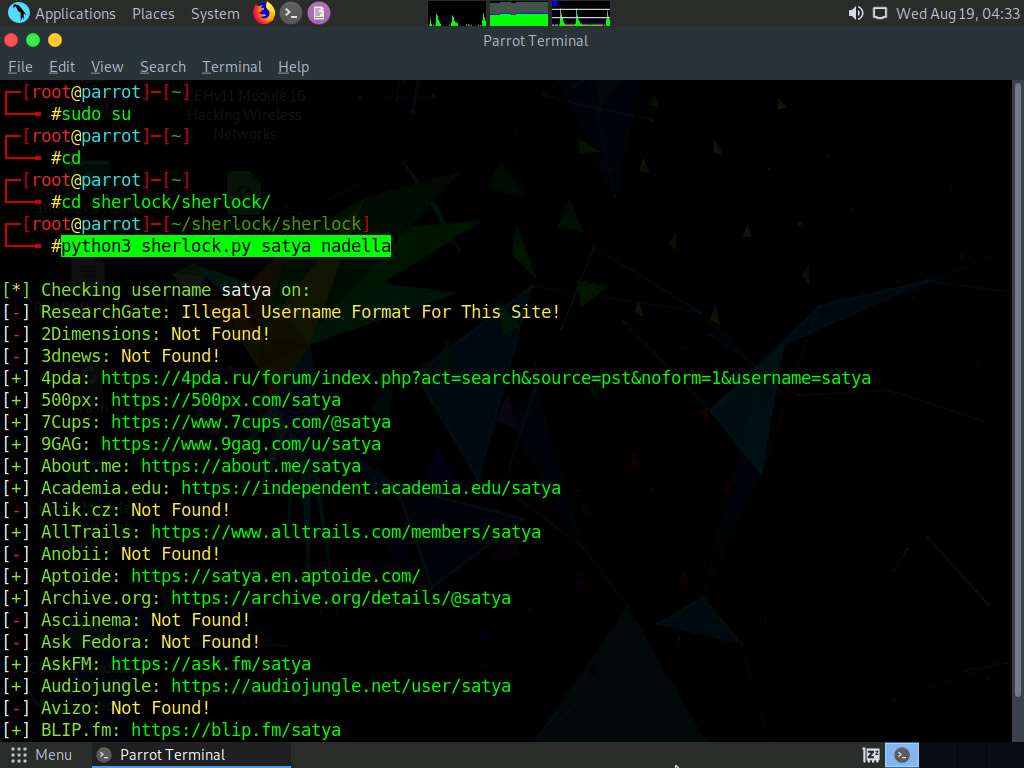Open the audiojungle.net/user/satya URL

pos(341,686)
